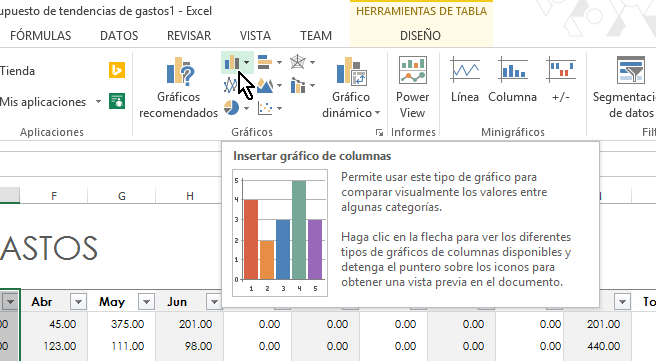The width and height of the screenshot is (656, 361).
Task: Insert Segmentación de datos slicer
Action: 624,87
